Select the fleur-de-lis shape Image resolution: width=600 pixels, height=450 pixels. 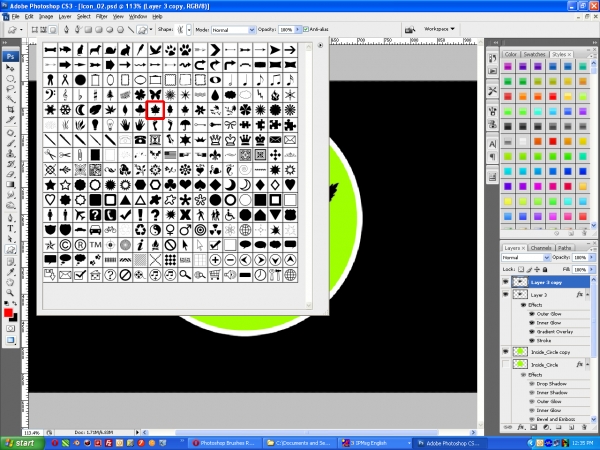coord(215,155)
